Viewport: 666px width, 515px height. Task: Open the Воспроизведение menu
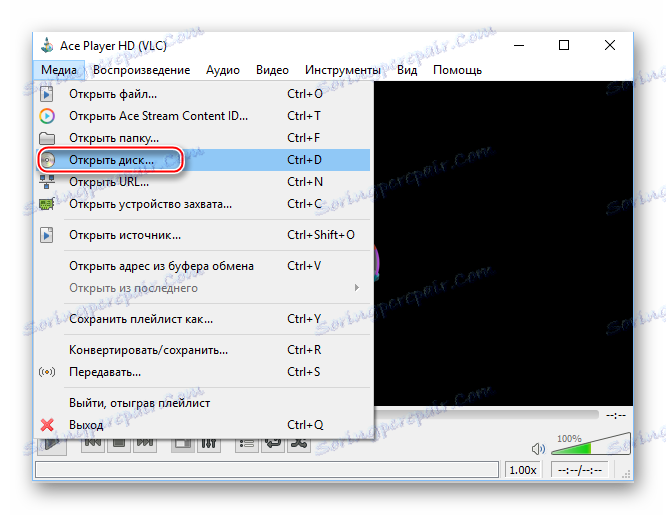point(141,70)
